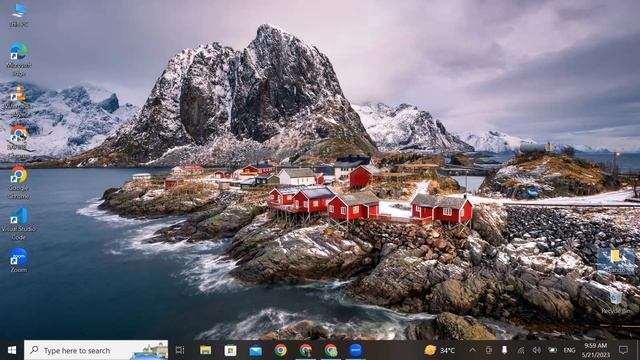Open the 34°C weather widget
Screen dimensions: 640x360
[x=440, y=350]
